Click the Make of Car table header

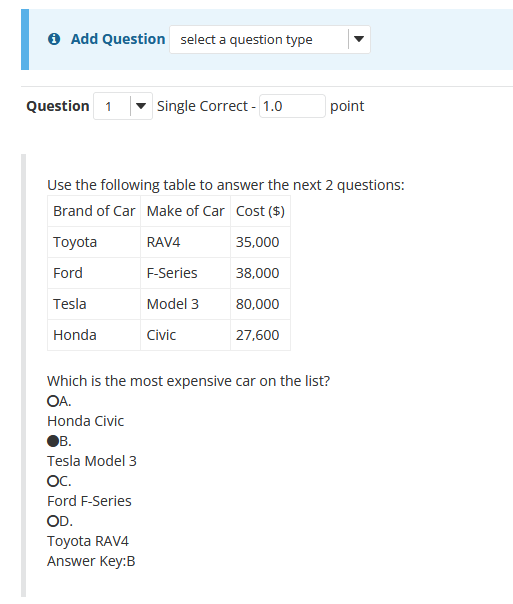click(185, 211)
